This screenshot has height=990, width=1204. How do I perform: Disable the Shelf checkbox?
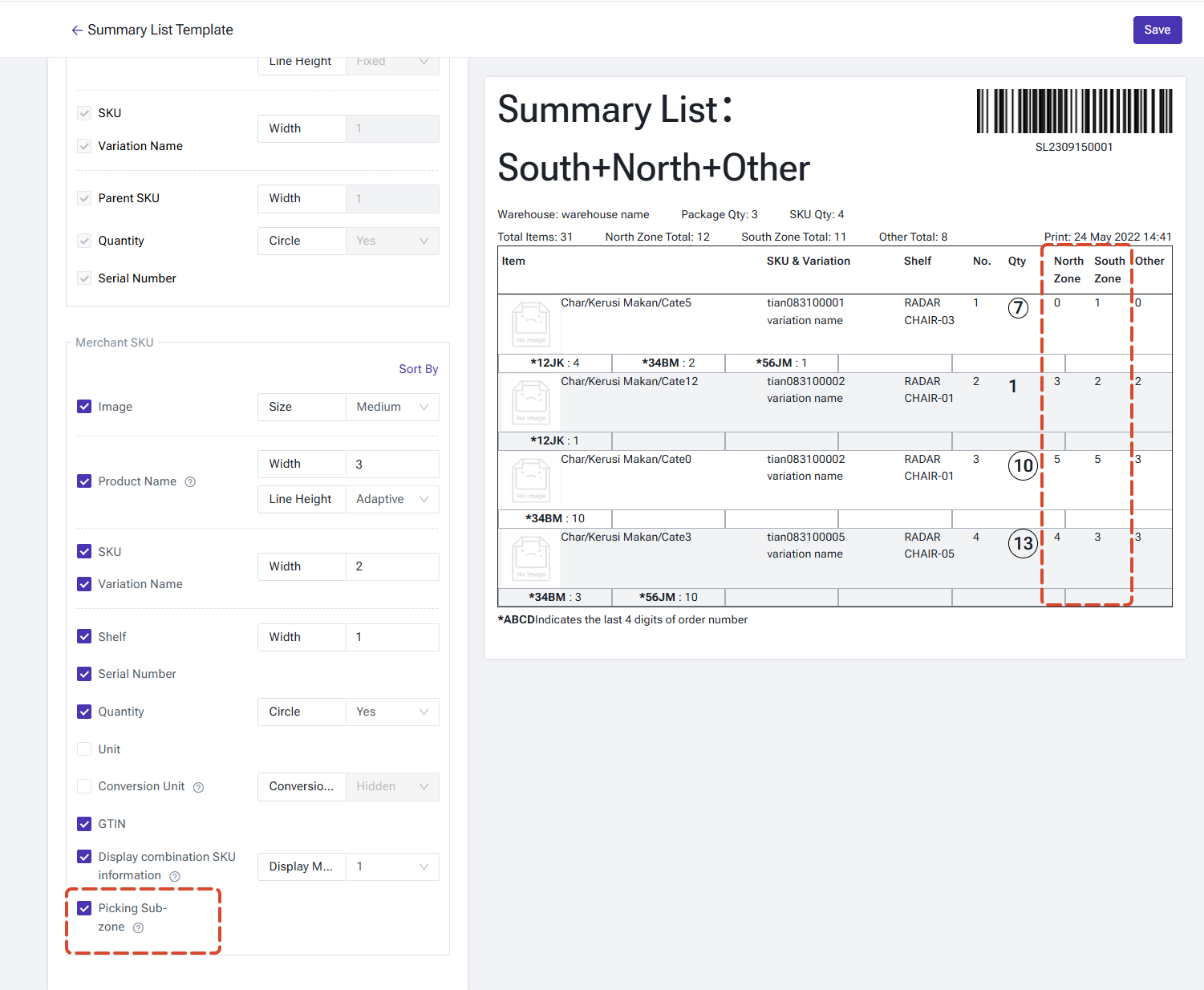[x=84, y=637]
